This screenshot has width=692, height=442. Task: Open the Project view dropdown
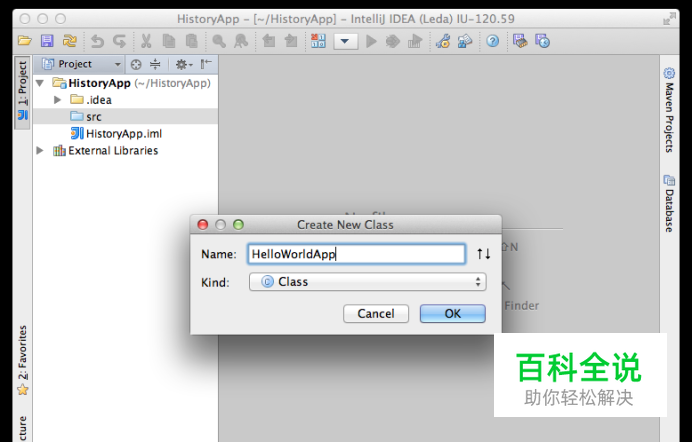click(x=81, y=64)
